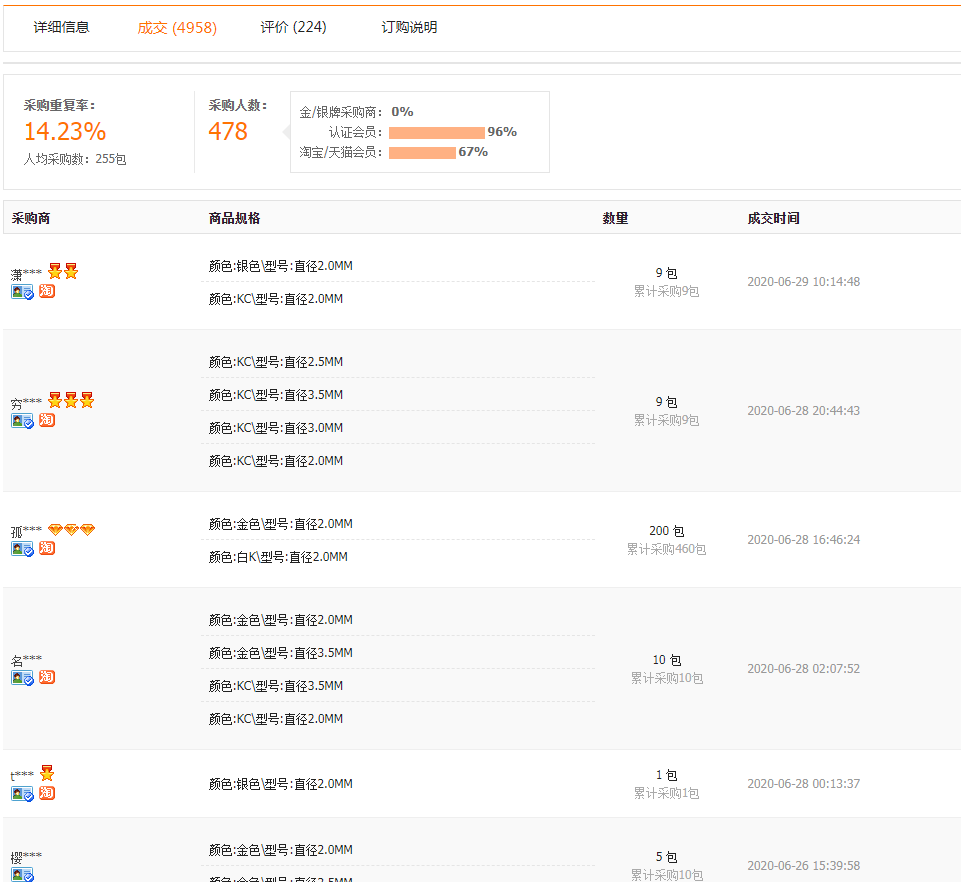This screenshot has height=882, width=961.
Task: Select the 成交 (4958) tab
Action: [176, 27]
